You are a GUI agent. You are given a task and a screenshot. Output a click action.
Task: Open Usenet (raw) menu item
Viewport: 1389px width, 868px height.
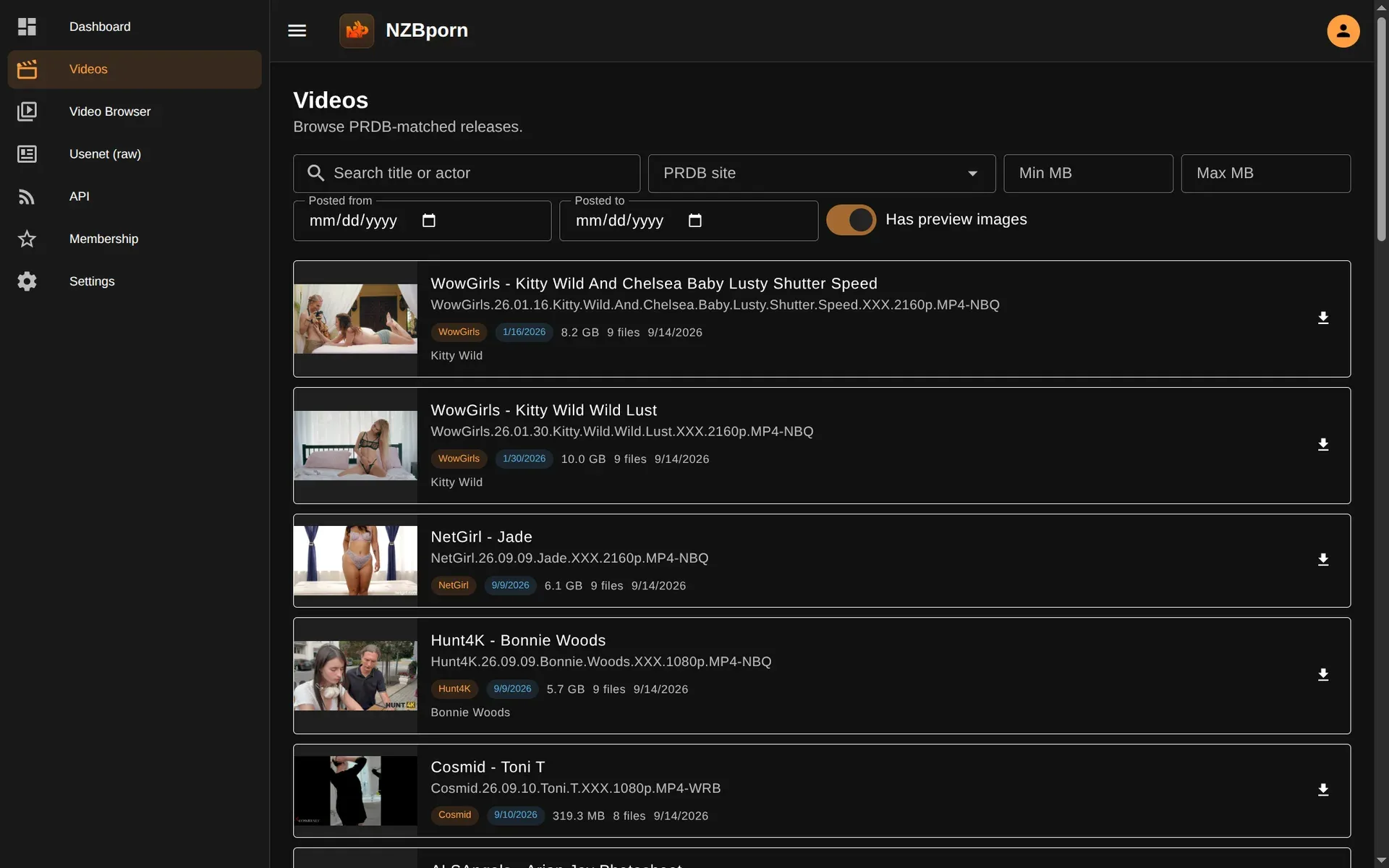click(x=135, y=154)
